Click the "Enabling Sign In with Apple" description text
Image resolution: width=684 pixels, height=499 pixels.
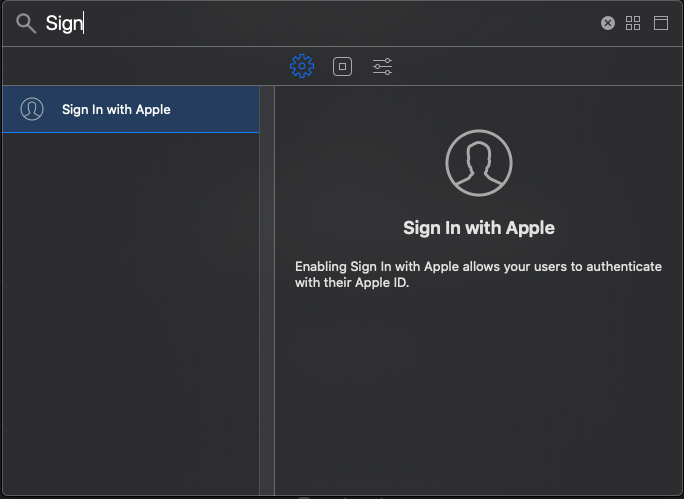(x=479, y=274)
